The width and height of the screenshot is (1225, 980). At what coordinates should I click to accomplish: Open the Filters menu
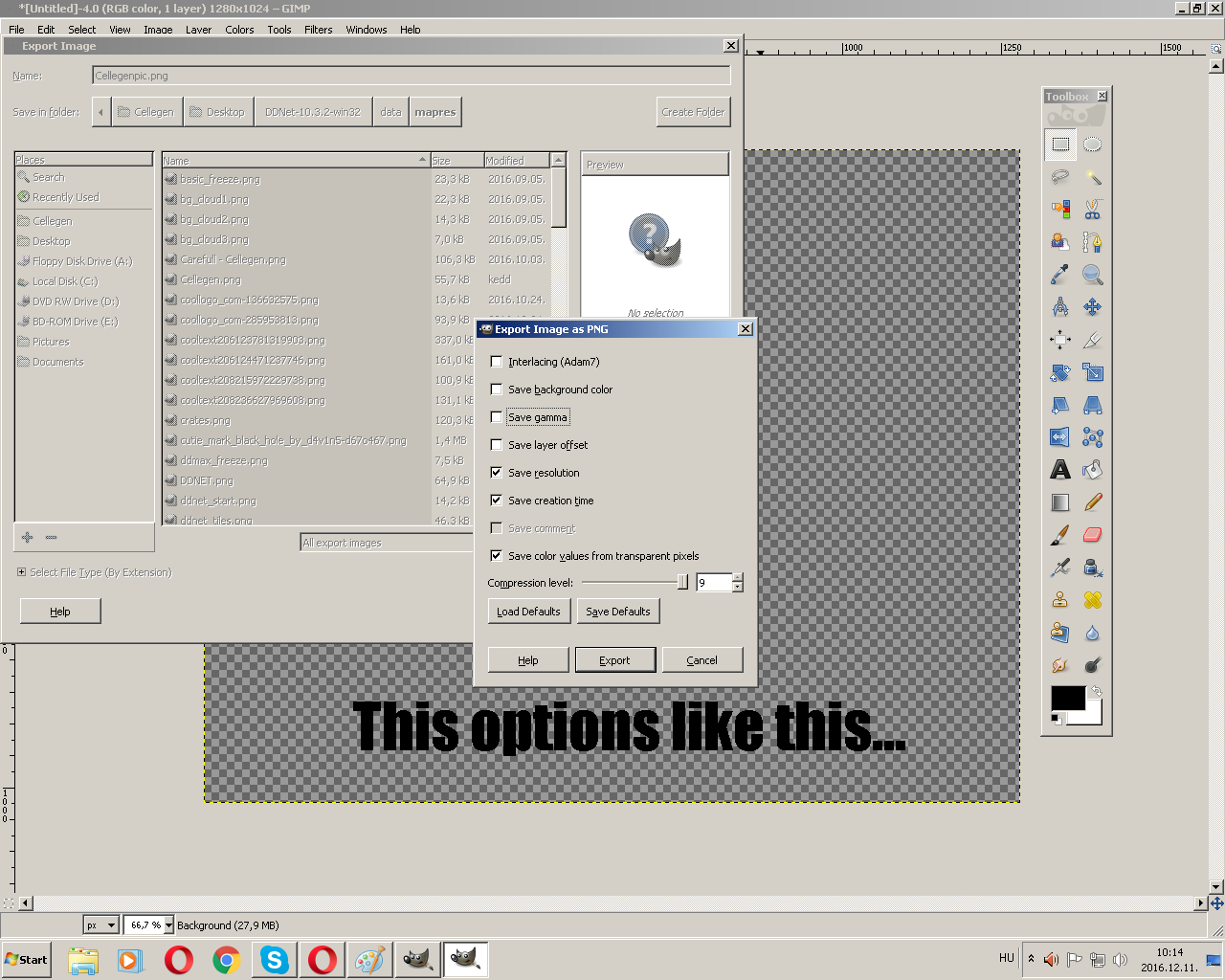point(318,30)
